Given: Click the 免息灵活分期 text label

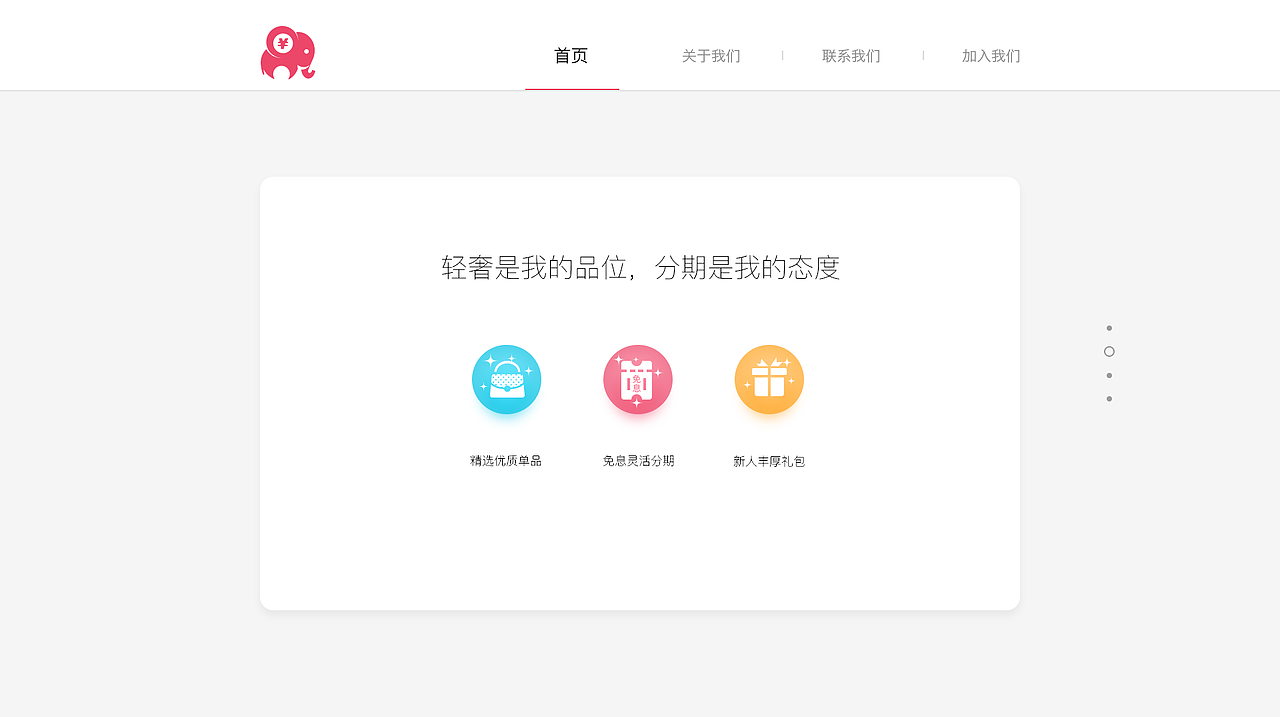Looking at the screenshot, I should pos(638,461).
